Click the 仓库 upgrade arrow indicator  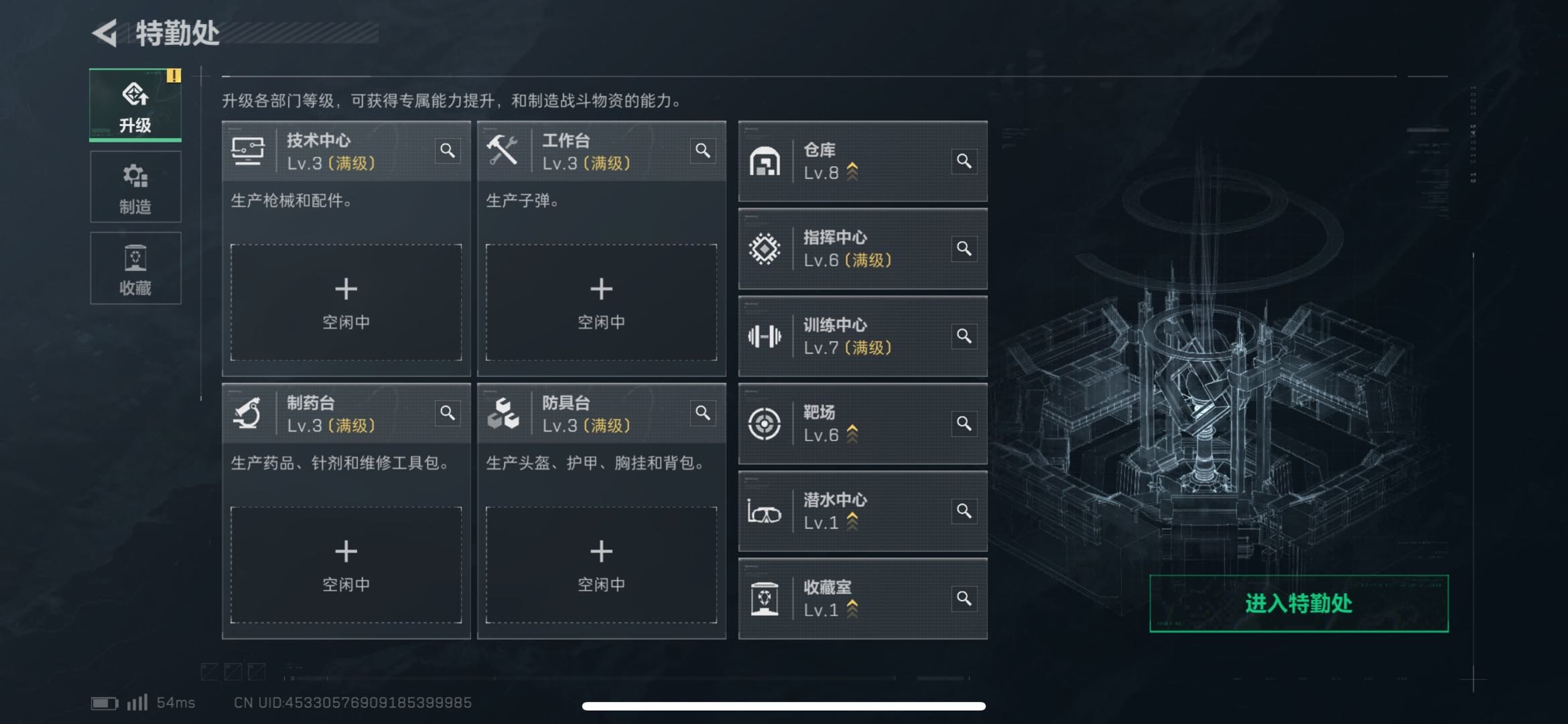point(852,172)
